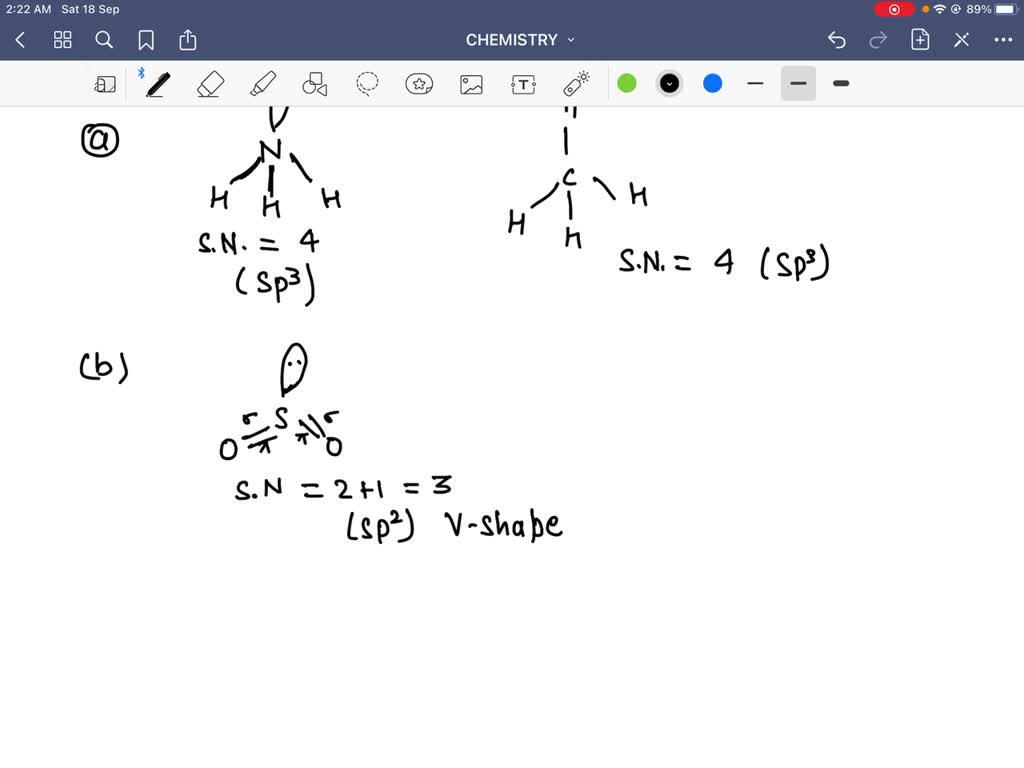The image size is (1024, 768).
Task: Choose the thickest stroke width
Action: tap(840, 84)
